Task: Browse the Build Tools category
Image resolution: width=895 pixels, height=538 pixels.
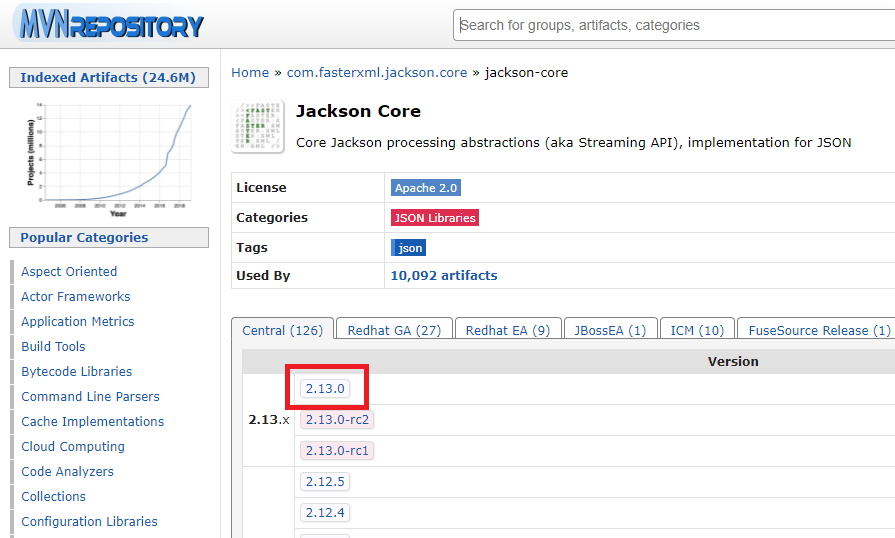Action: click(53, 347)
